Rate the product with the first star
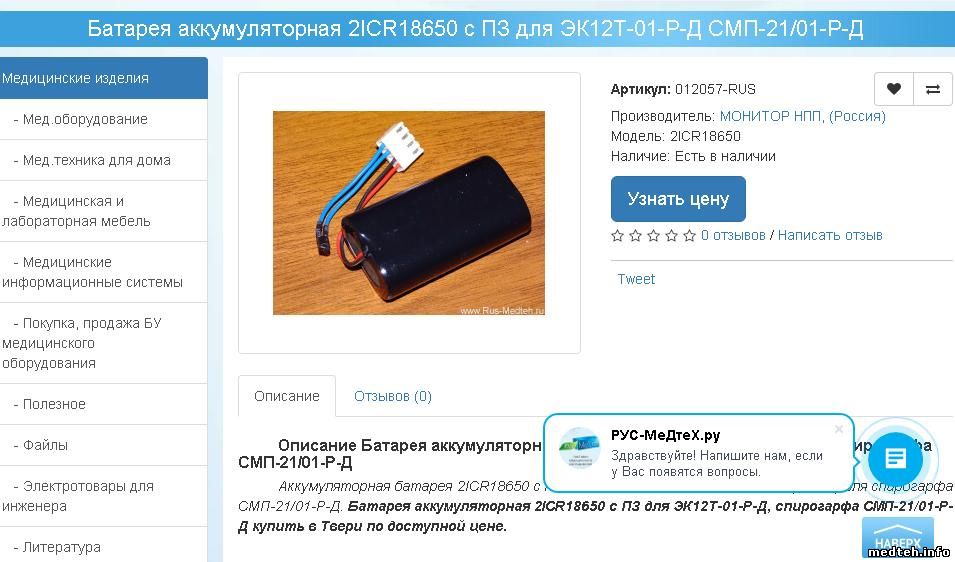Image resolution: width=955 pixels, height=562 pixels. pyautogui.click(x=618, y=236)
